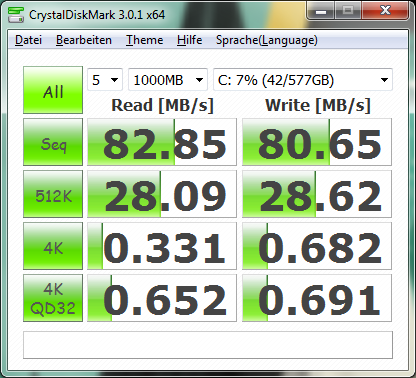The image size is (416, 378).
Task: Expand the 1000MB test size dropdown
Action: (168, 80)
